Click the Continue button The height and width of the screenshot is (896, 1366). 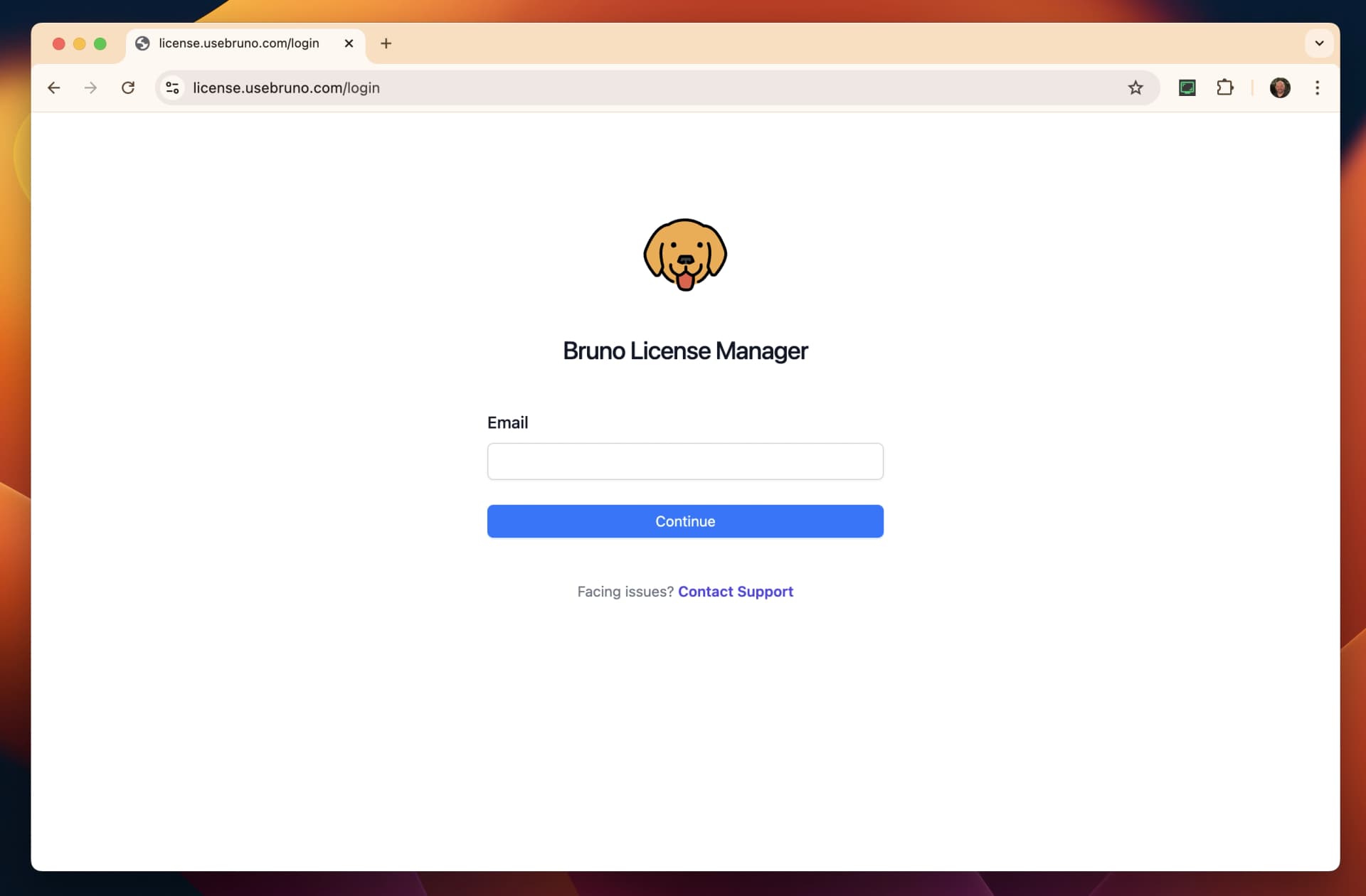(685, 521)
